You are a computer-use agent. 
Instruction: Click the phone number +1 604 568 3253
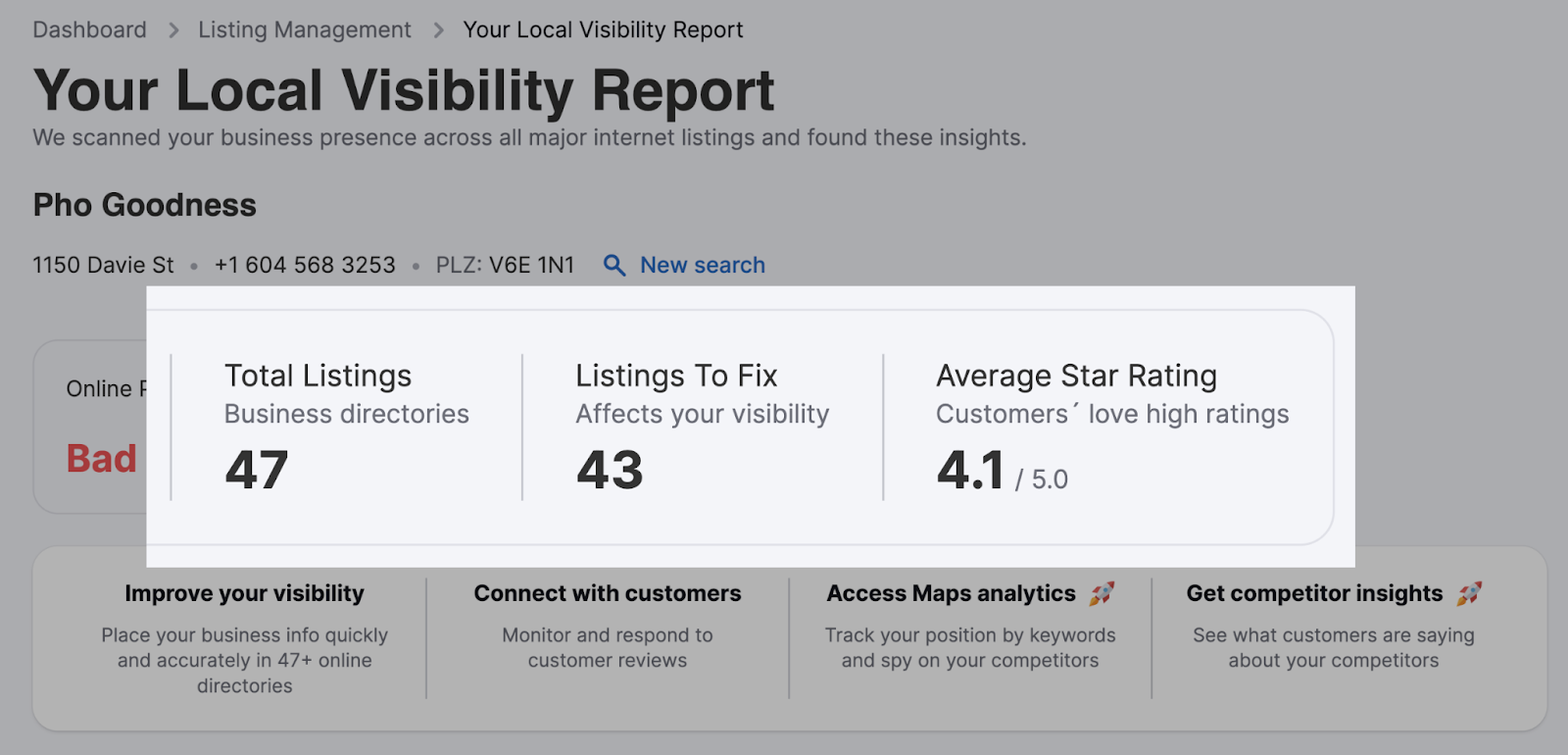(x=305, y=266)
